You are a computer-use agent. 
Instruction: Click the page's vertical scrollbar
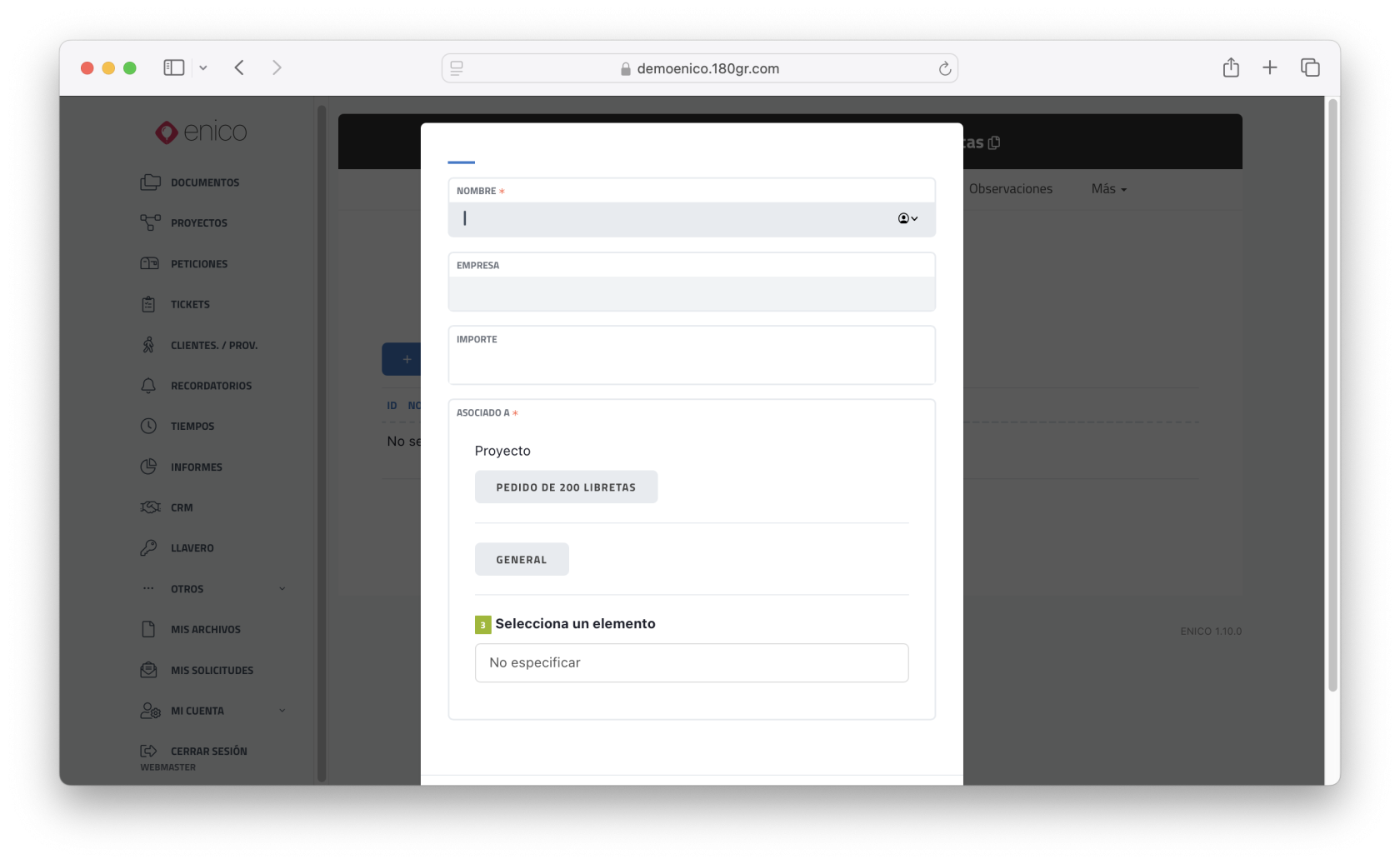tap(1332, 396)
